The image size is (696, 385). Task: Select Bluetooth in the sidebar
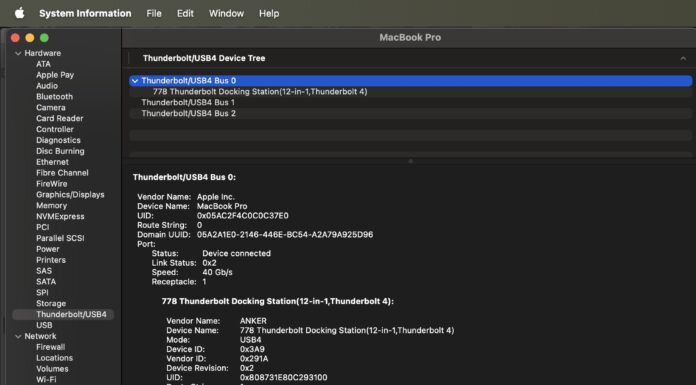(x=54, y=97)
